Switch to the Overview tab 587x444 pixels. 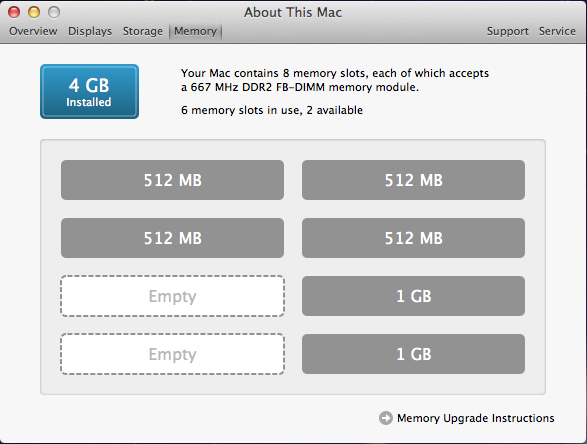(x=33, y=31)
